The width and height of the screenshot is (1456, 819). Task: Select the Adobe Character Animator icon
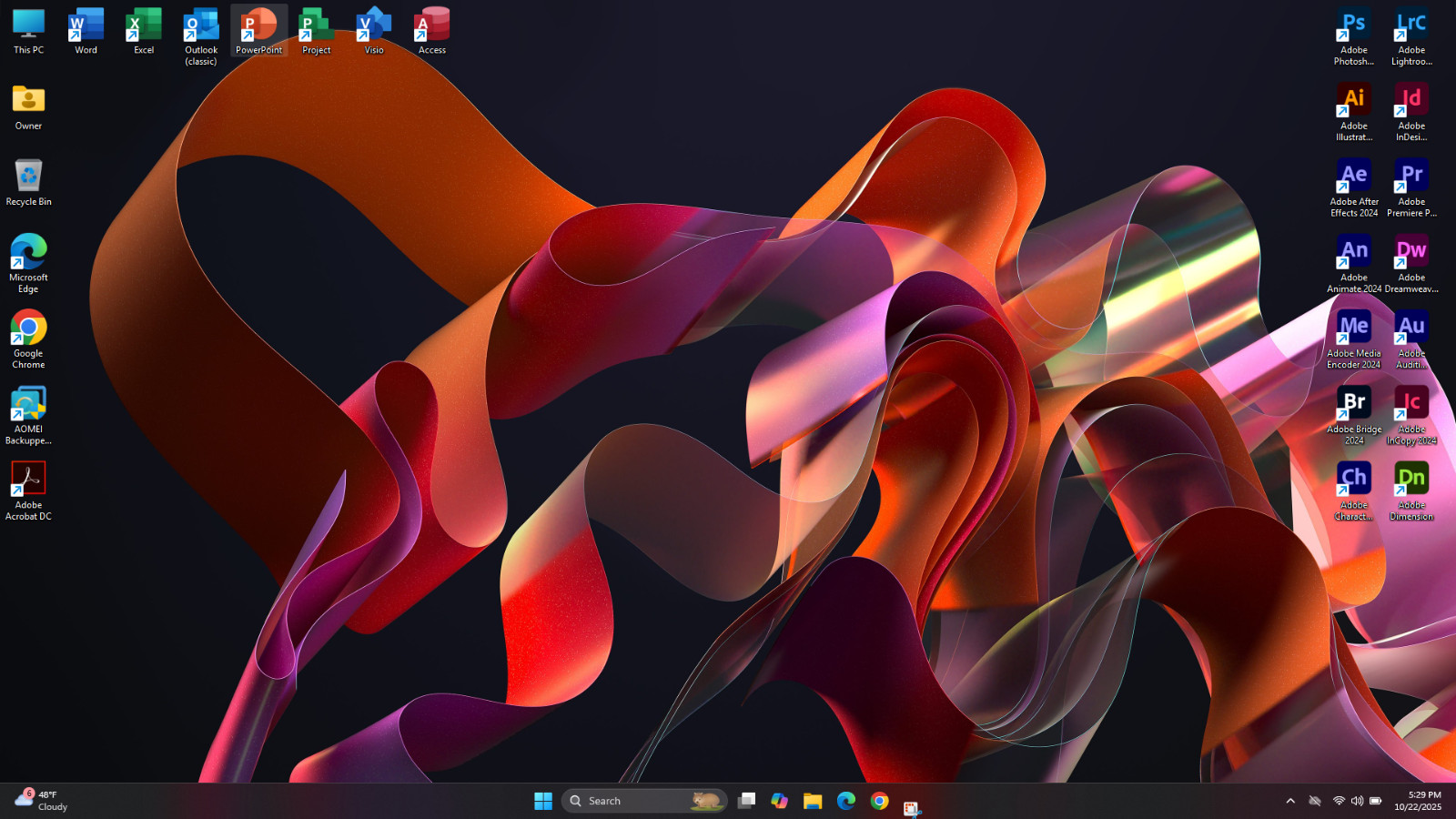coord(1354,490)
